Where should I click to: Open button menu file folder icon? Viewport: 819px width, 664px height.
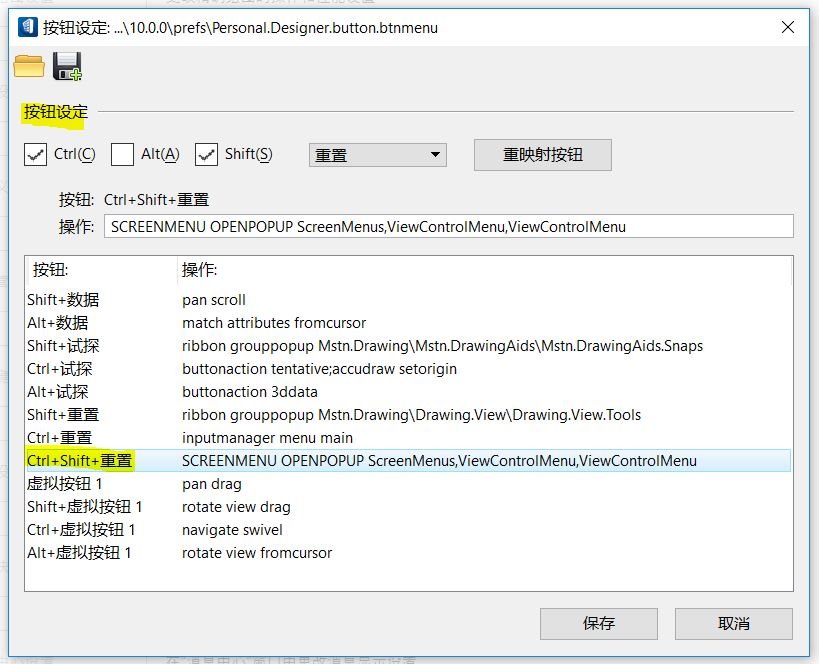29,66
